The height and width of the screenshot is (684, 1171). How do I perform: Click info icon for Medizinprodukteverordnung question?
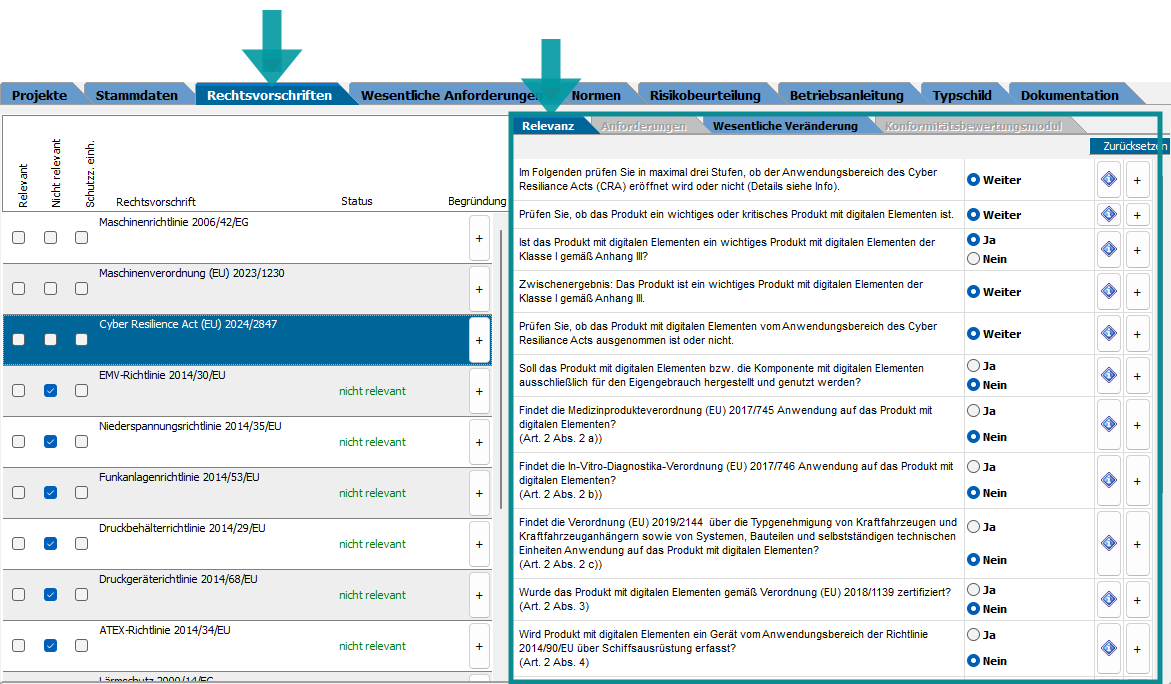[1108, 424]
